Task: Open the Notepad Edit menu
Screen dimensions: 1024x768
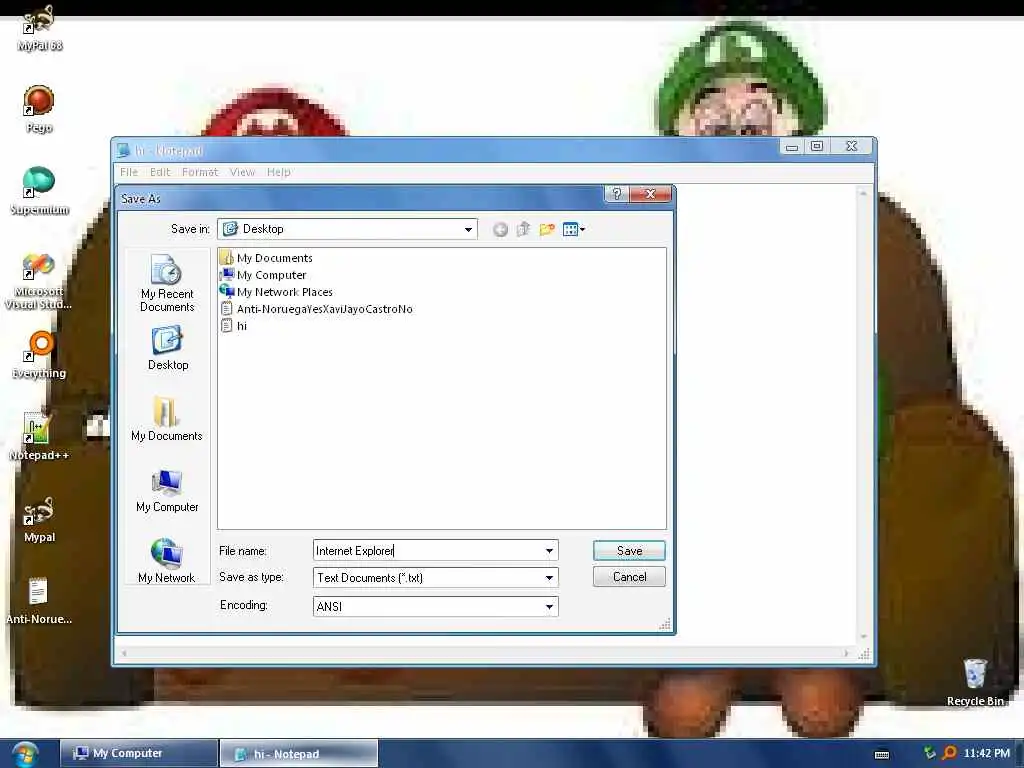Action: 160,172
